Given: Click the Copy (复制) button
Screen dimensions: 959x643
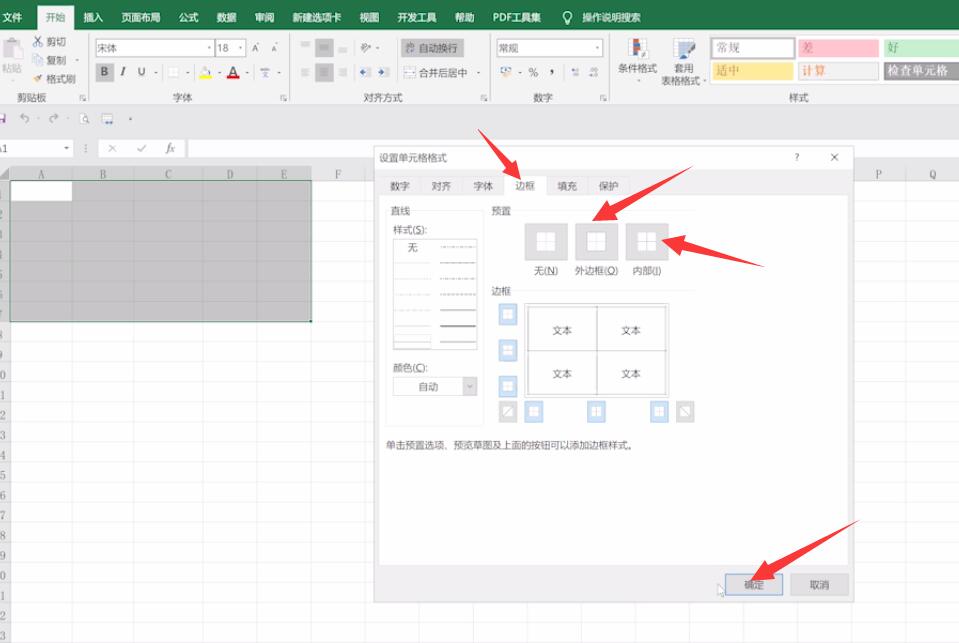Looking at the screenshot, I should (x=50, y=60).
